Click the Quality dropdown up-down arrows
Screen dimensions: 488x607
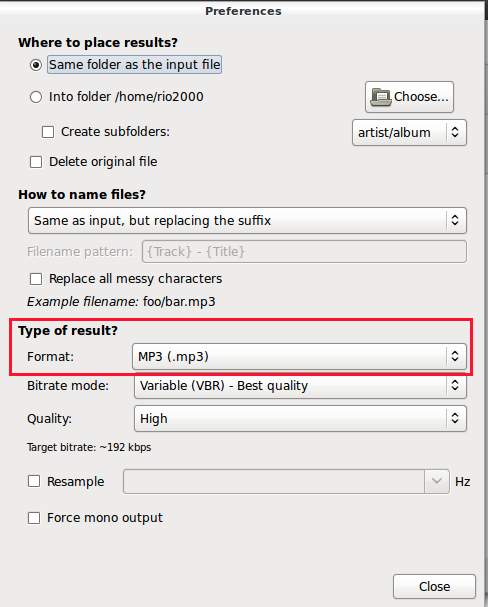click(x=455, y=418)
